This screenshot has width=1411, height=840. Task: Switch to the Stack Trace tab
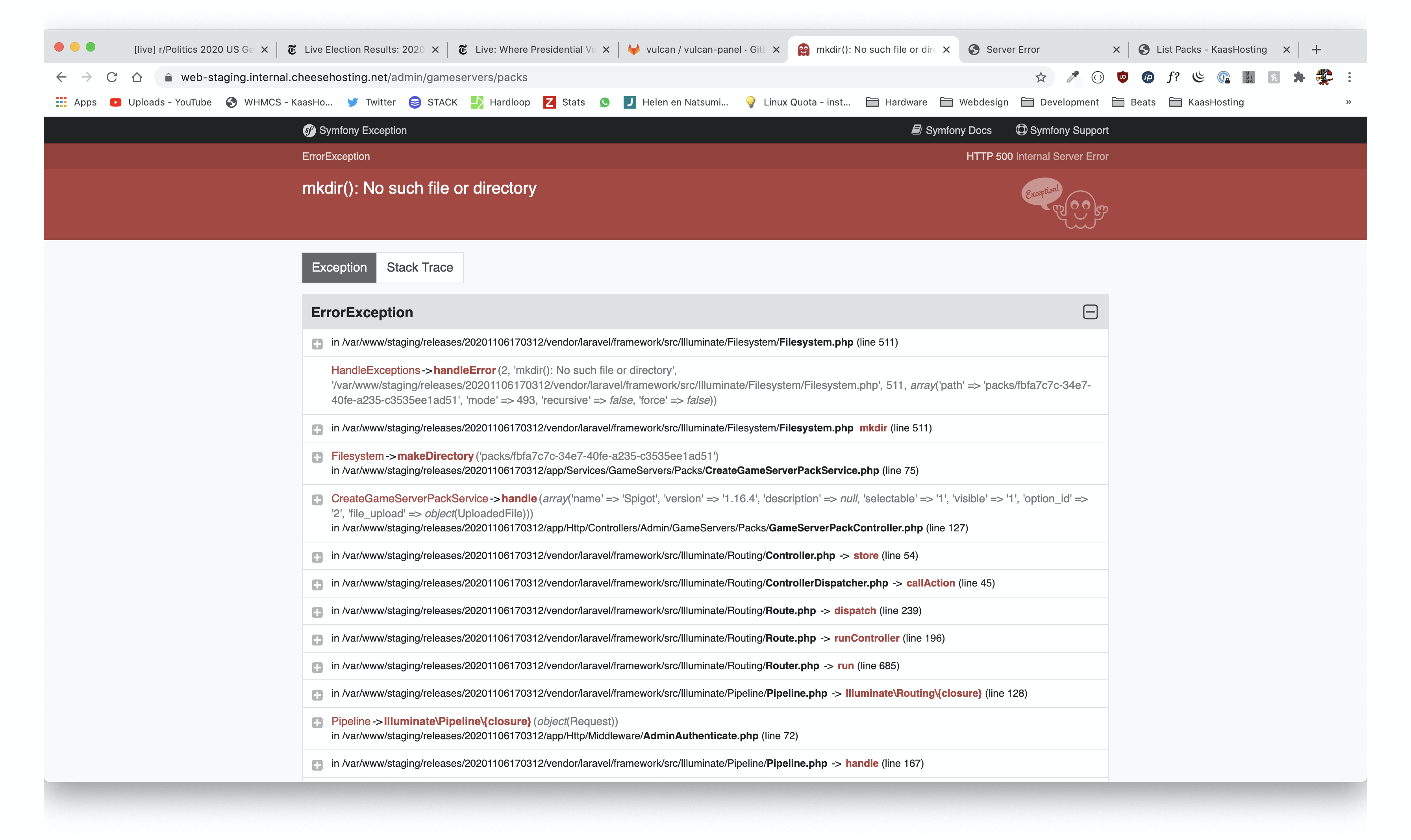pos(419,267)
